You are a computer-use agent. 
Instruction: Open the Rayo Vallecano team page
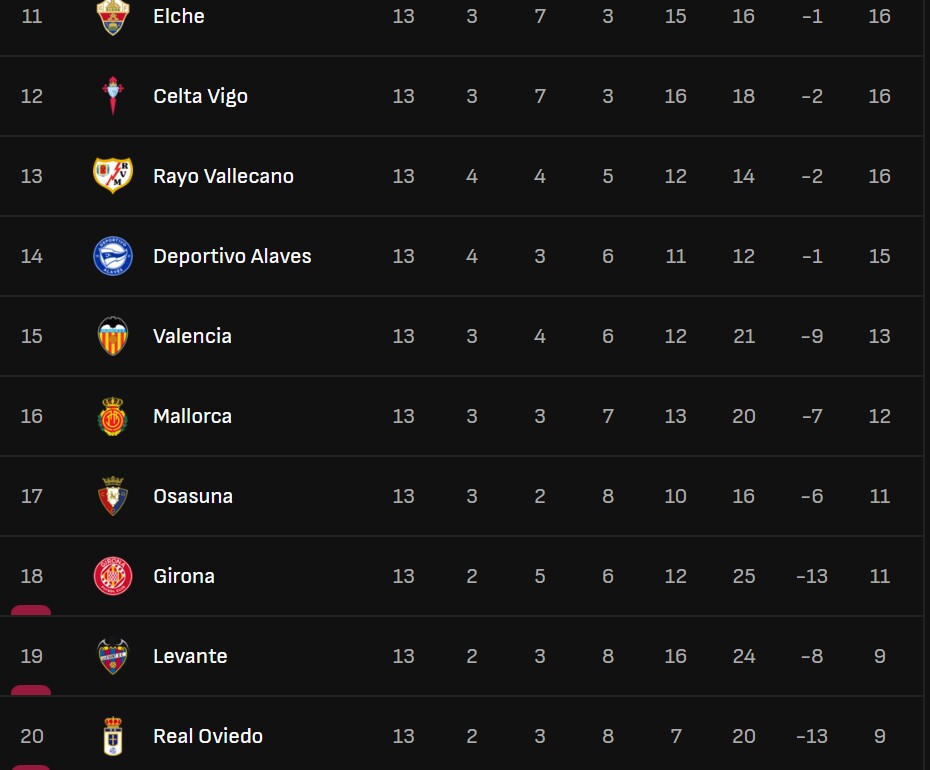click(223, 176)
